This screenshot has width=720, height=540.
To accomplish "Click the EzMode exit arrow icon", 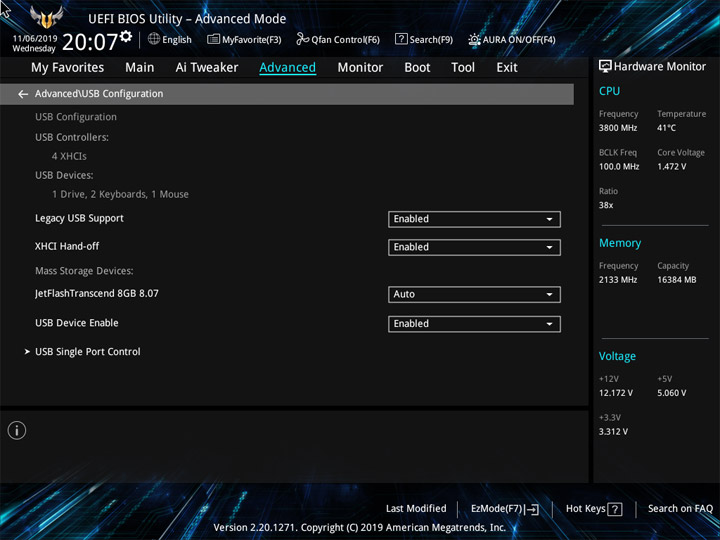I will [x=532, y=509].
